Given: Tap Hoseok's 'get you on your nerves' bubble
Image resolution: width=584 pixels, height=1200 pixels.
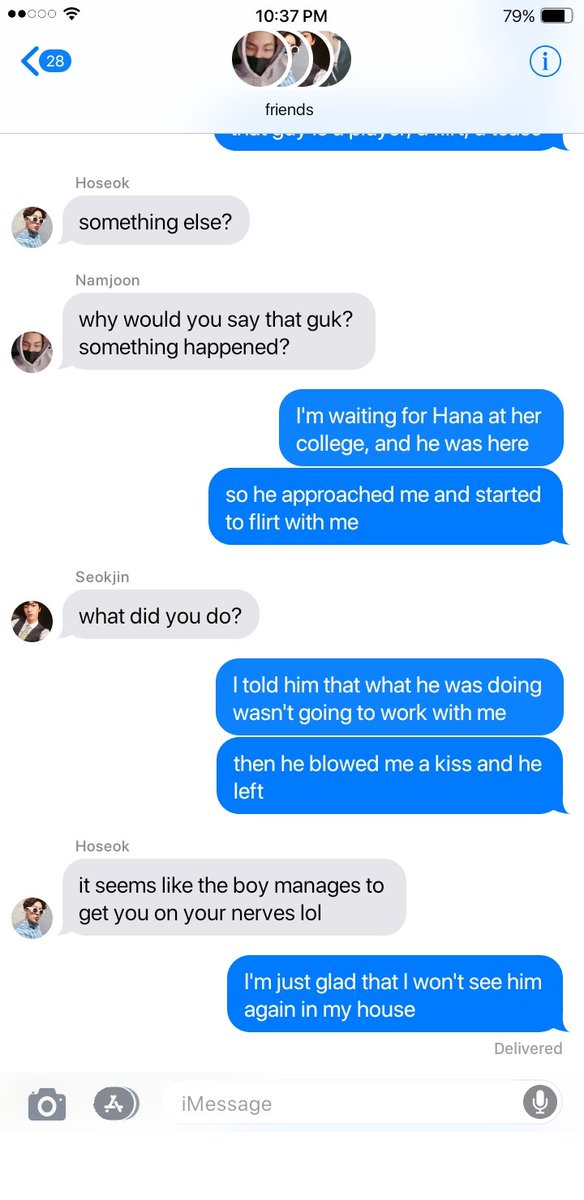Looking at the screenshot, I should point(232,898).
